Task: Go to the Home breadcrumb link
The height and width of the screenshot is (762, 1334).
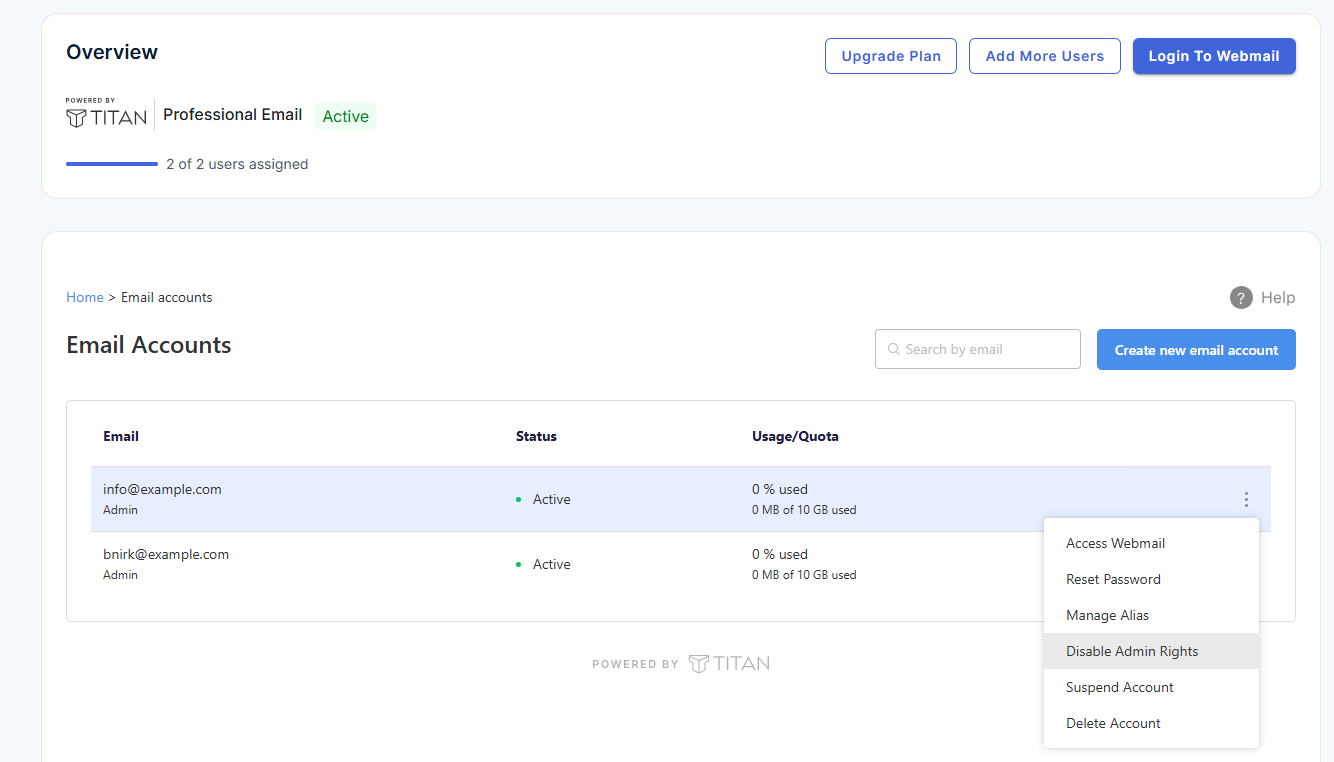Action: coord(85,297)
